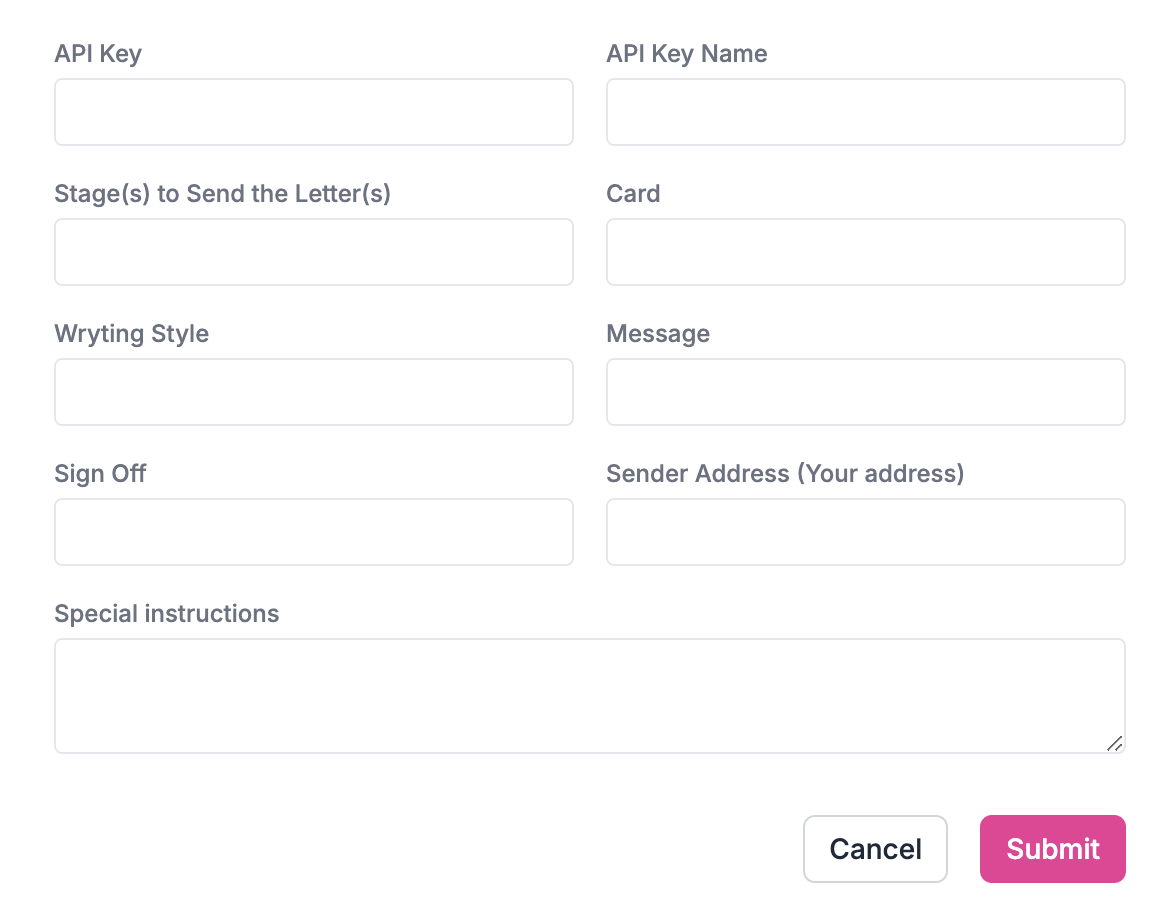Click the Wryting Style input field

(x=313, y=392)
